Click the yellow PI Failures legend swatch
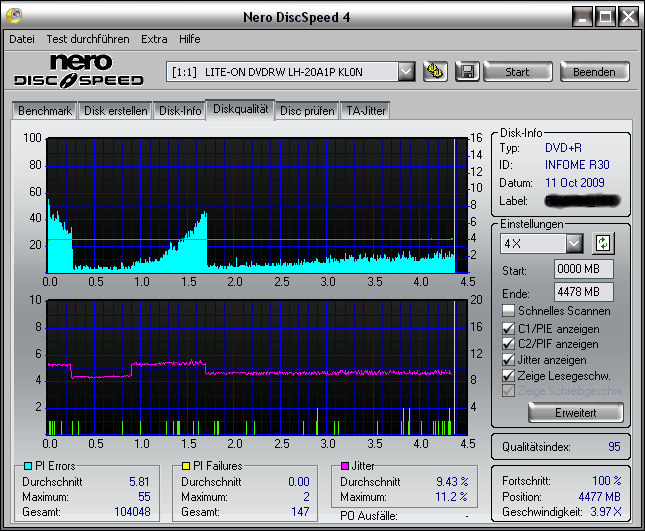This screenshot has width=645, height=531. click(186, 466)
